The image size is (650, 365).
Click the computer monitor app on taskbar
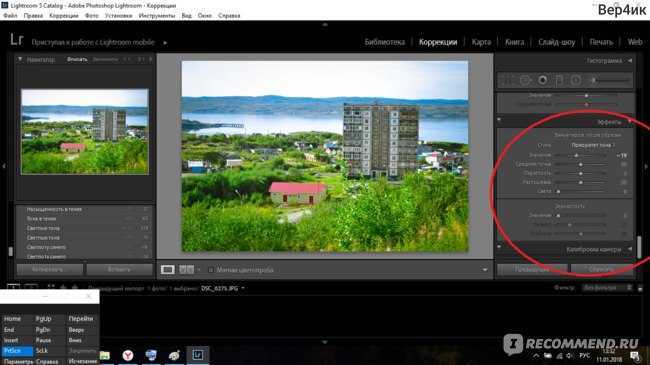(x=151, y=355)
